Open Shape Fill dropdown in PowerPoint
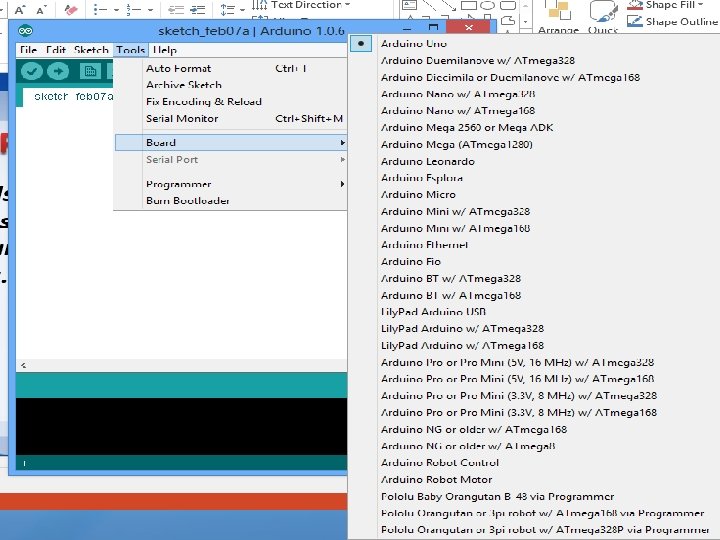 [701, 5]
